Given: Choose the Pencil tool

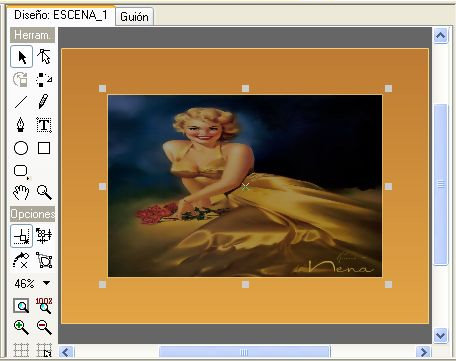Looking at the screenshot, I should (x=44, y=102).
